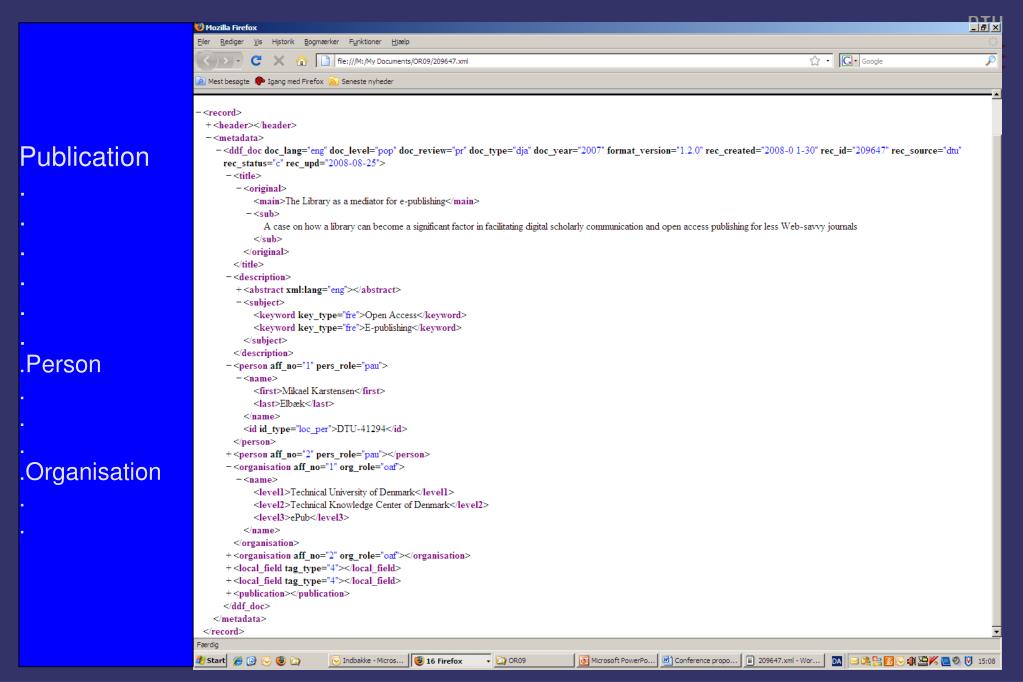
Task: Switch to the Conference propo... Word taskbar button
Action: click(x=700, y=660)
